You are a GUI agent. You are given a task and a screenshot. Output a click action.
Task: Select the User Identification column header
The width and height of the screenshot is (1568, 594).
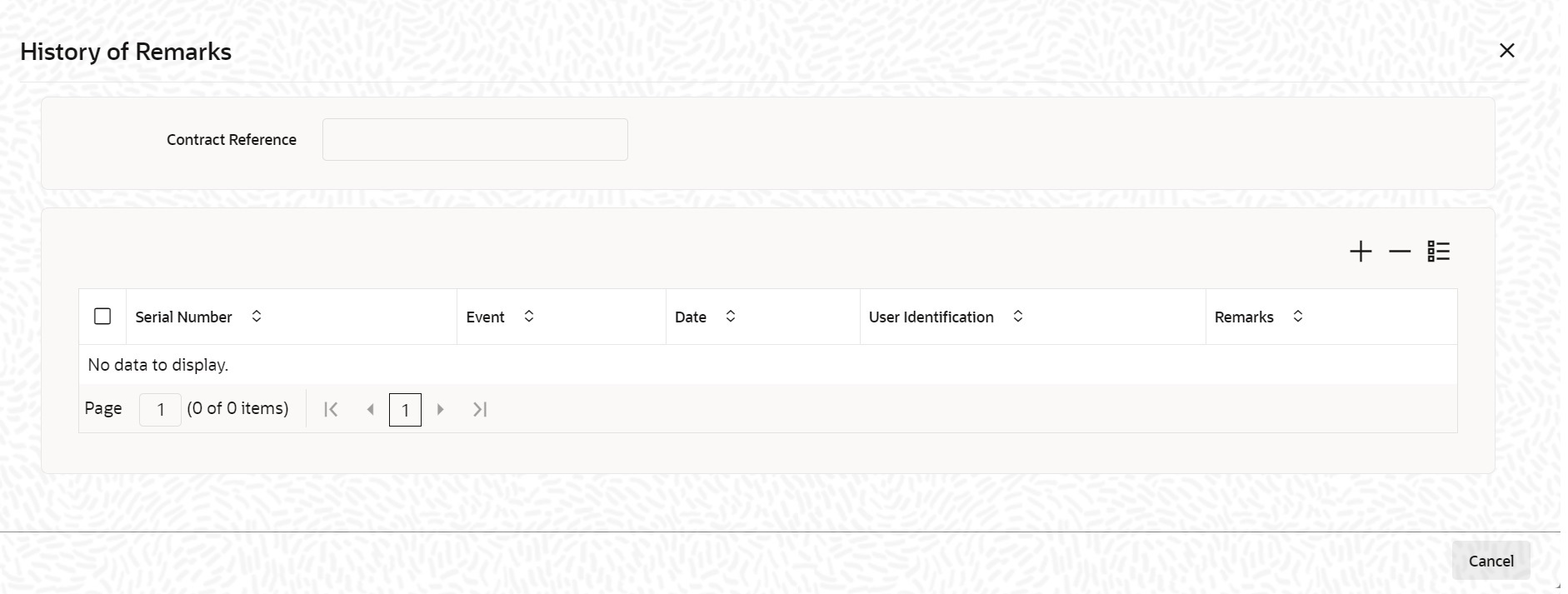tap(931, 317)
